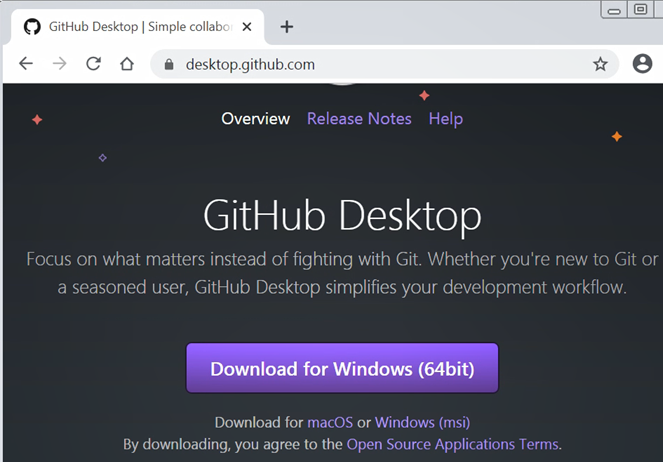Click the GitHub octocat favicon on tab
This screenshot has width=663, height=462.
click(32, 27)
